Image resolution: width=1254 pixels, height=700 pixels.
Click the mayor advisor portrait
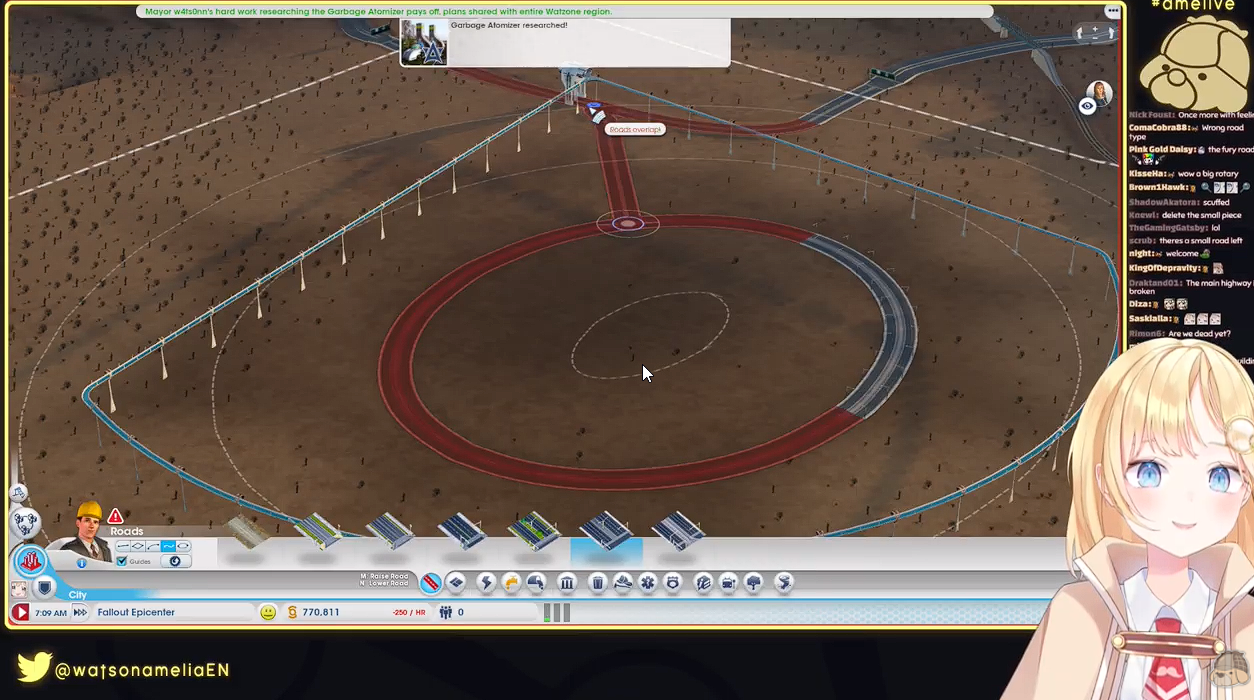89,532
